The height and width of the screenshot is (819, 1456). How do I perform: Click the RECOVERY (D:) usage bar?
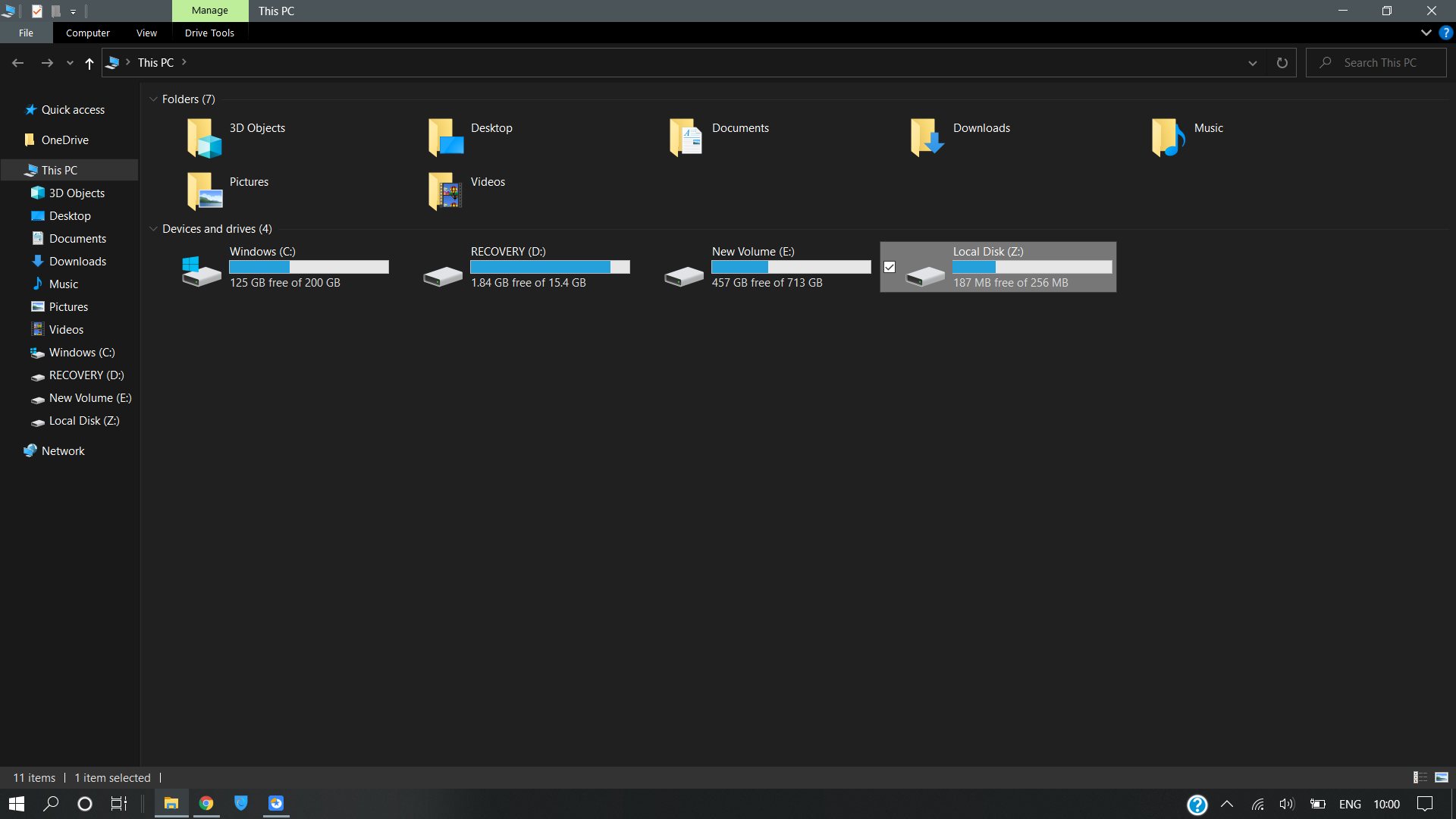pos(550,267)
